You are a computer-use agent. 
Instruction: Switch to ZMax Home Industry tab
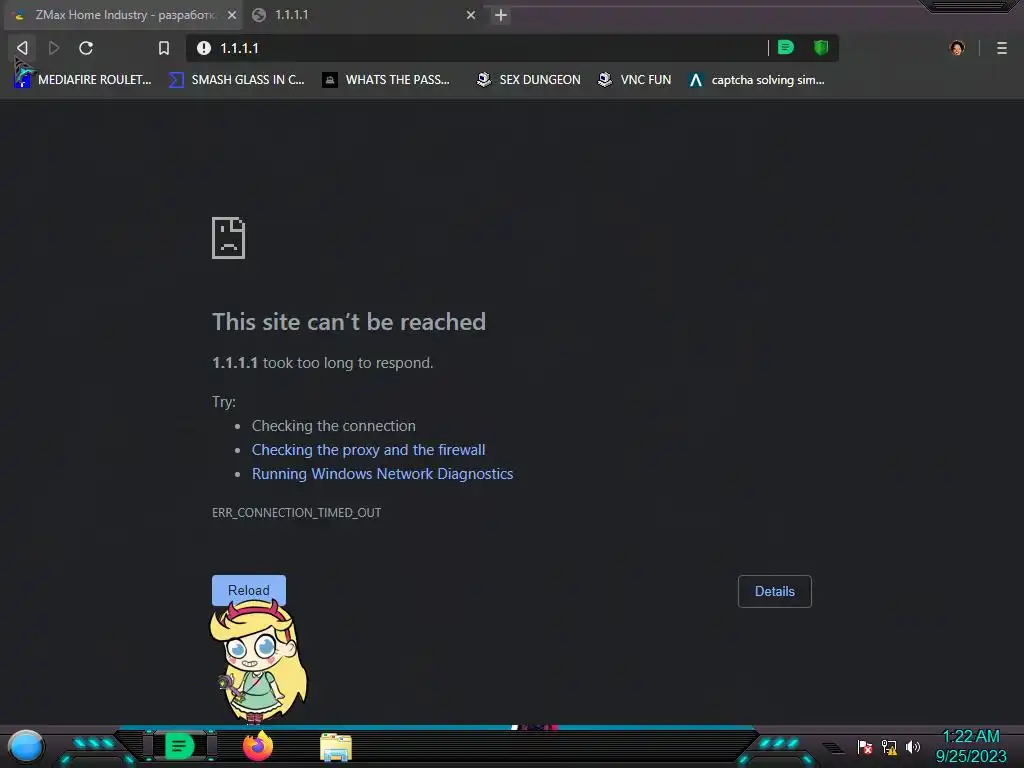click(x=123, y=15)
